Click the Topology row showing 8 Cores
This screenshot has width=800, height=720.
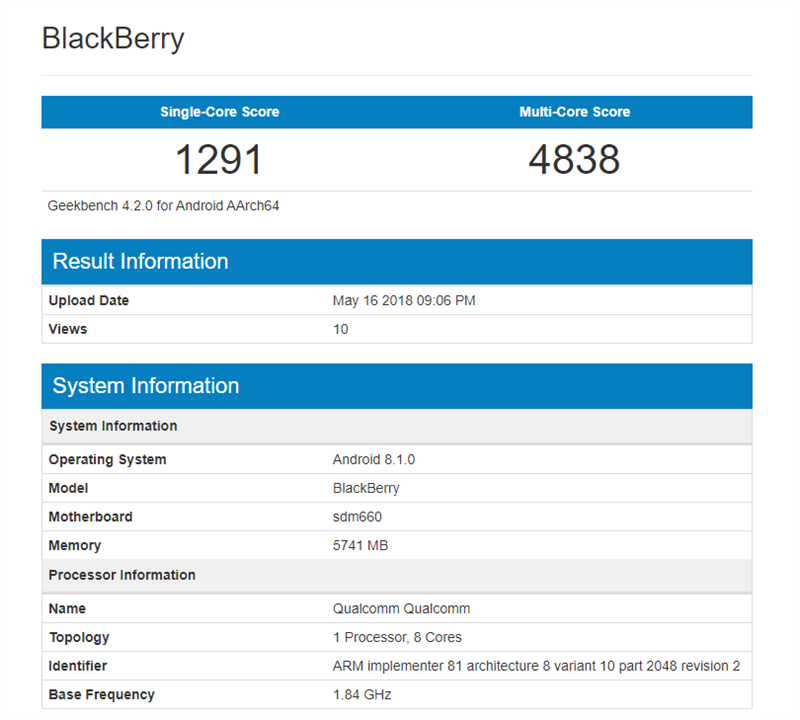coord(394,637)
